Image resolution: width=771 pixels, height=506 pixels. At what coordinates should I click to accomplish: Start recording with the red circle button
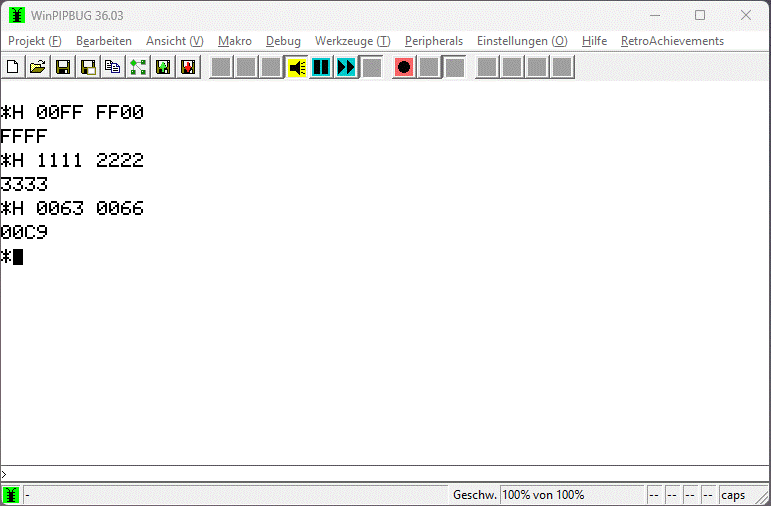tap(404, 67)
